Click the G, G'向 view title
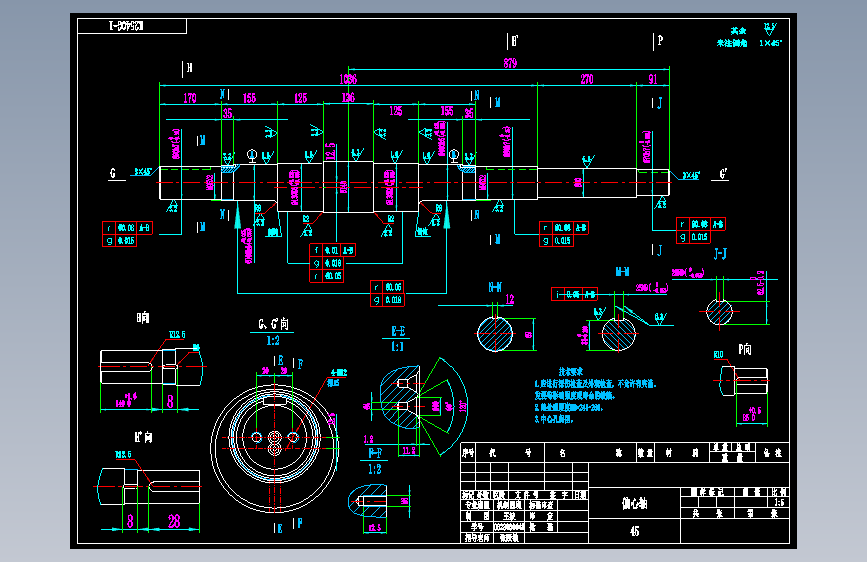 (x=273, y=324)
